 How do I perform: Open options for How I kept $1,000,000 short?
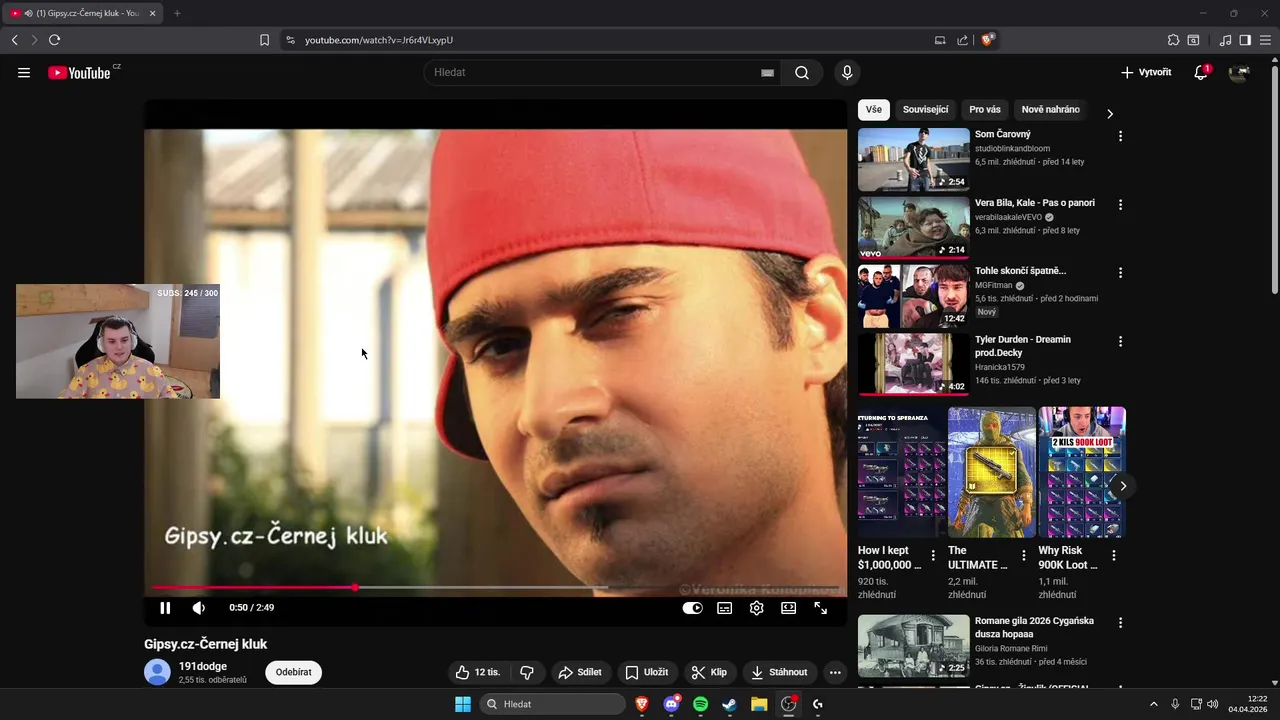(933, 555)
